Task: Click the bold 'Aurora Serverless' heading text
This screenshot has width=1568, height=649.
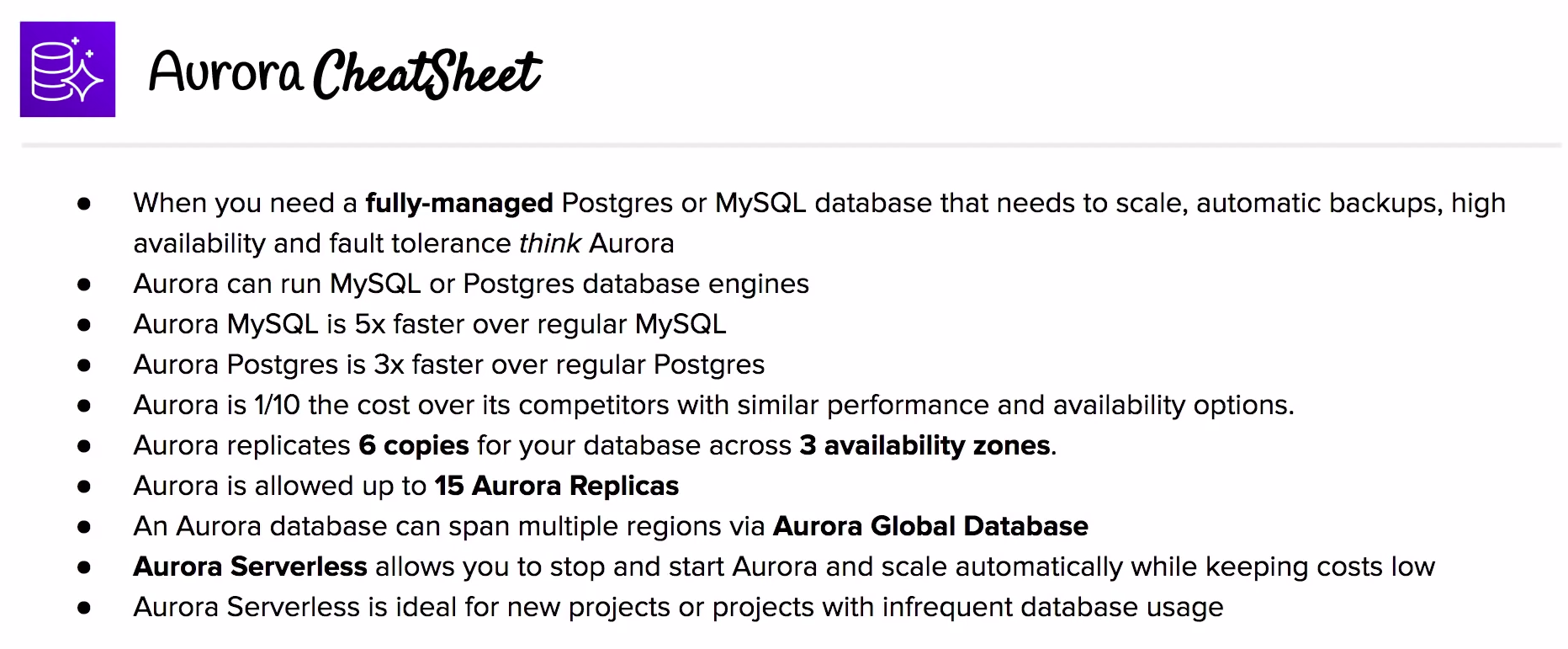Action: click(251, 567)
